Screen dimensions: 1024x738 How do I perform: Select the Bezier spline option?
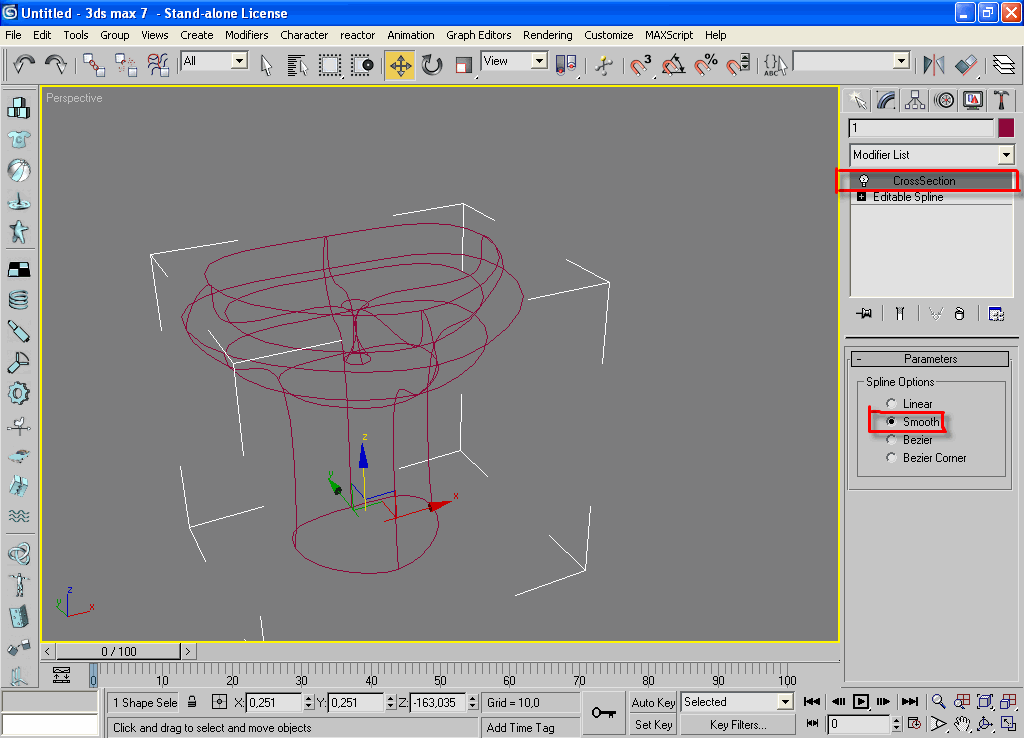pos(891,440)
